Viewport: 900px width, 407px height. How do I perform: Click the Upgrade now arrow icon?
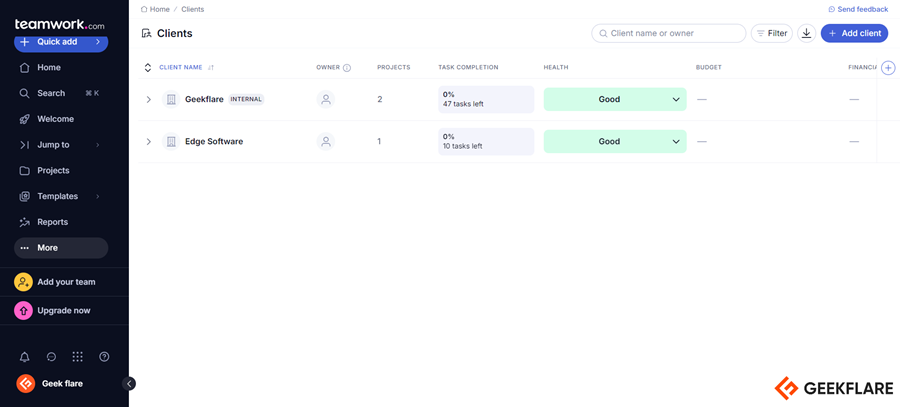point(24,311)
